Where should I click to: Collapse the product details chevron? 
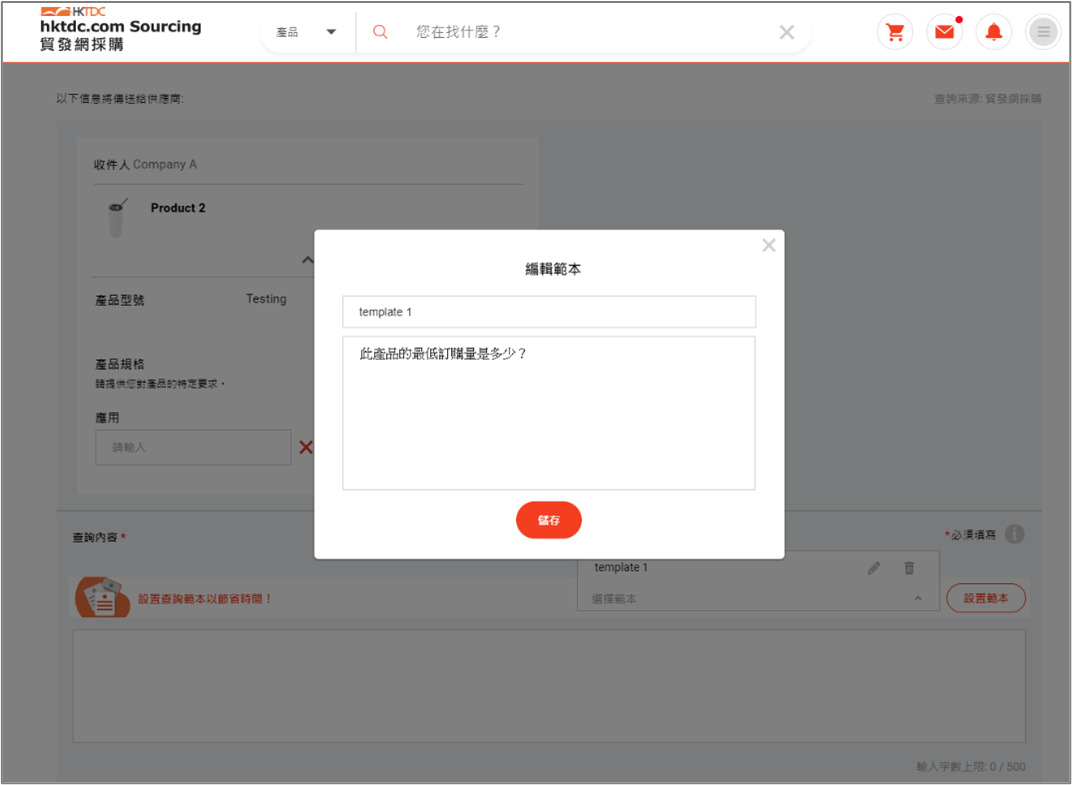tap(307, 260)
